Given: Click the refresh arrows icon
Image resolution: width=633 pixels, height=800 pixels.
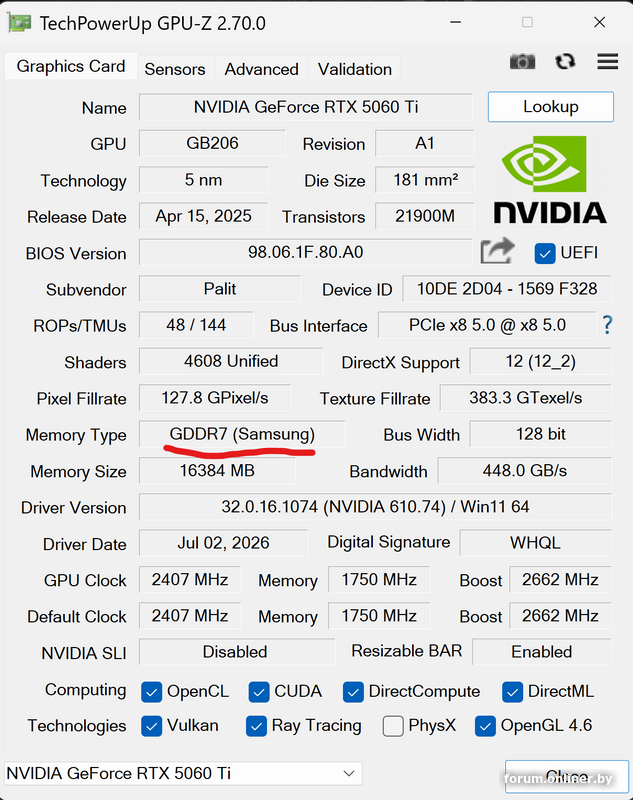Looking at the screenshot, I should (x=565, y=62).
